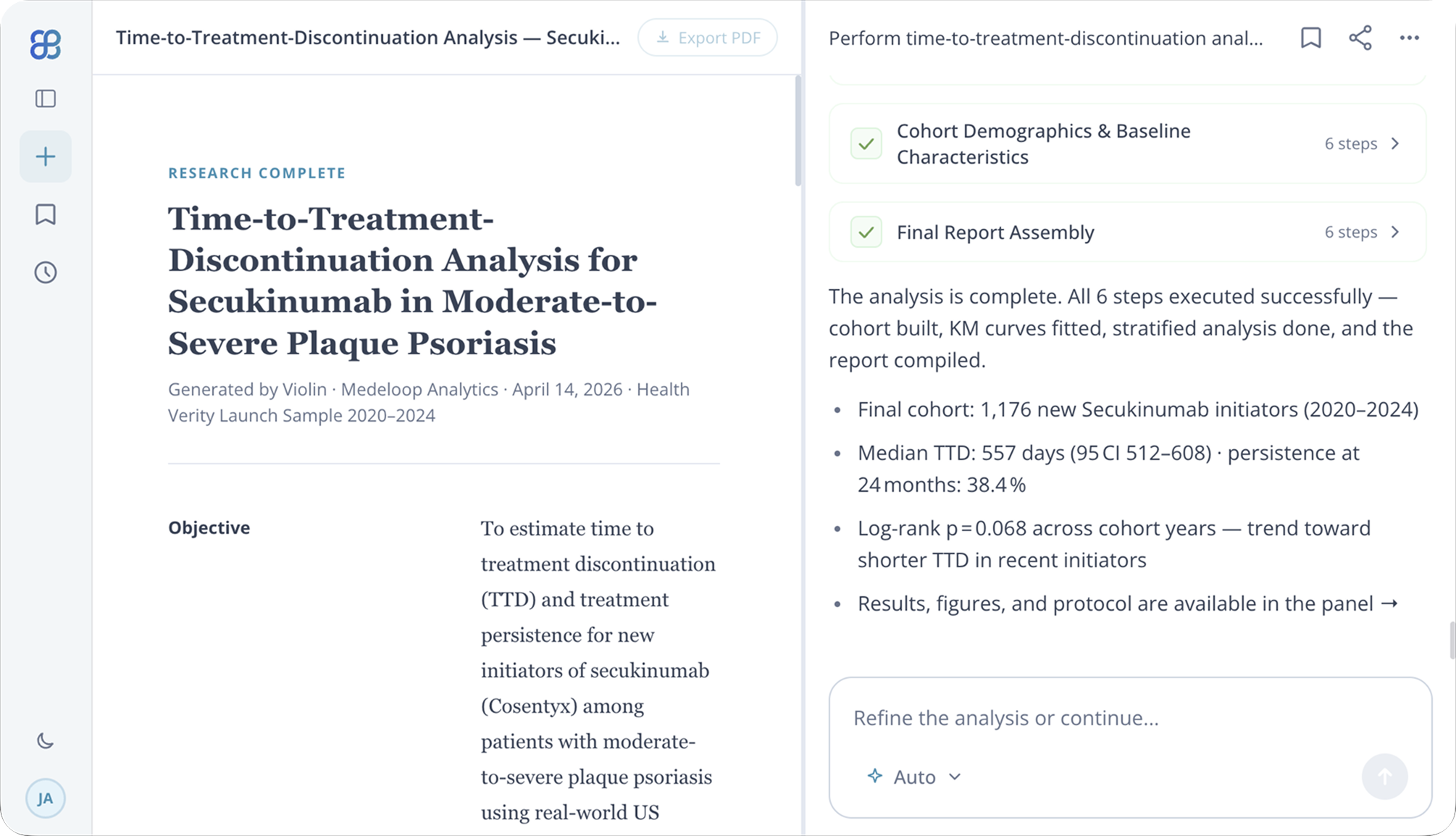Open the Medeloop app logo
The image size is (1456, 836).
point(46,46)
